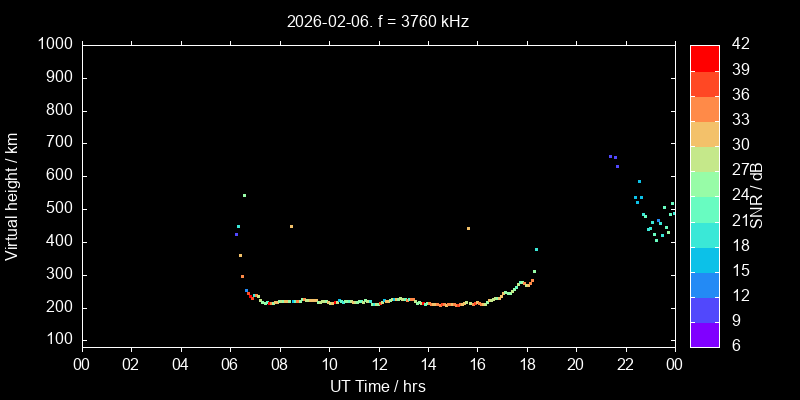This screenshot has width=800, height=400.
Task: Click the isolated orange point near 08:30 UT
Action: point(291,227)
